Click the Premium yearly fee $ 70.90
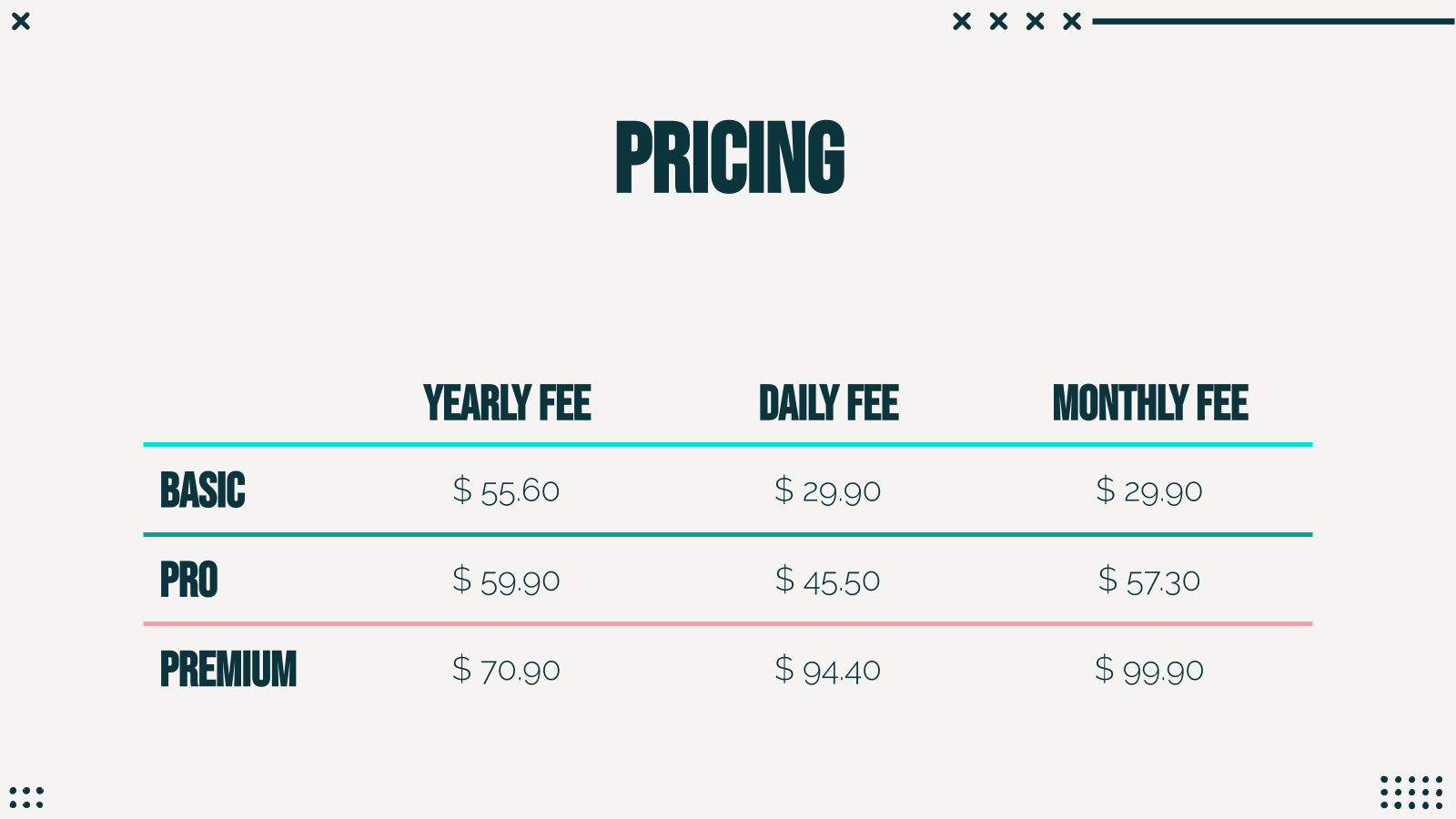The width and height of the screenshot is (1456, 819). [506, 671]
